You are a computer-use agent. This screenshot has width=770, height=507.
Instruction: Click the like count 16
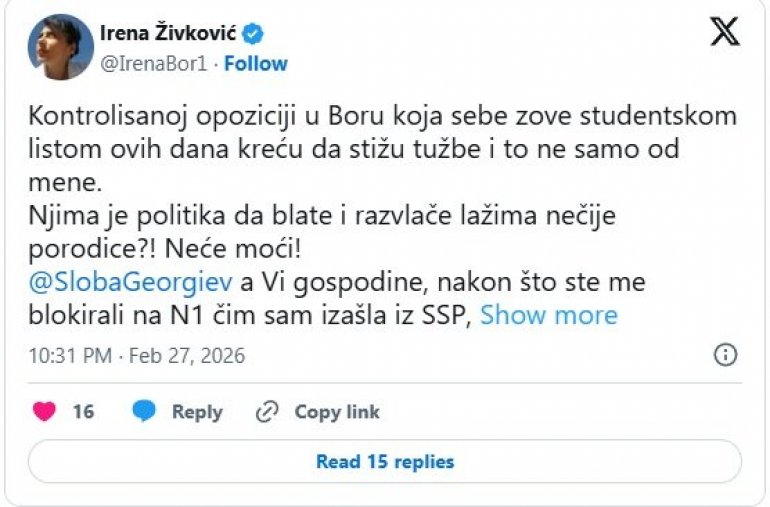[x=83, y=411]
